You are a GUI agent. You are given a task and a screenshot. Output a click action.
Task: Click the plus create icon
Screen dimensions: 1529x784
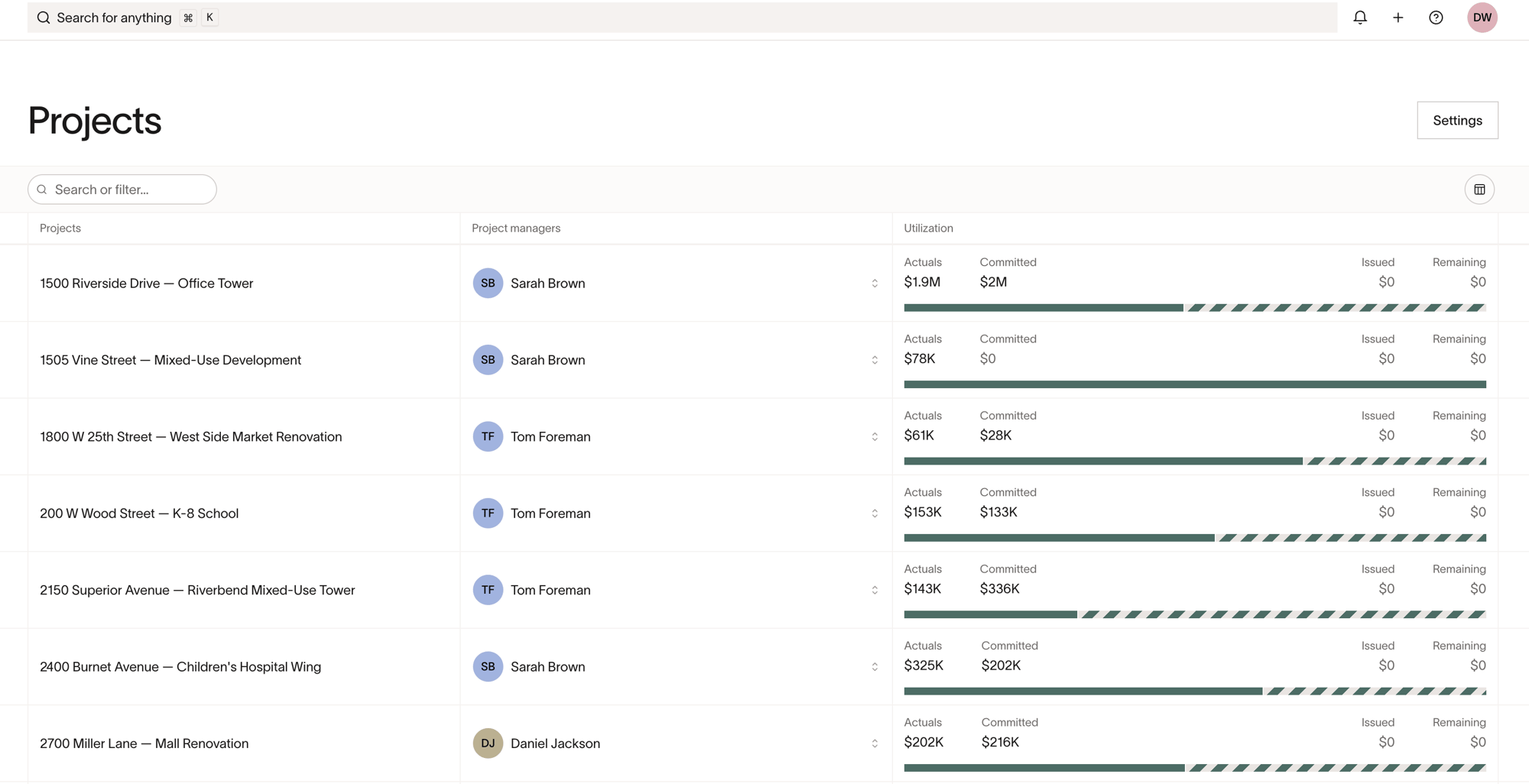click(x=1398, y=18)
